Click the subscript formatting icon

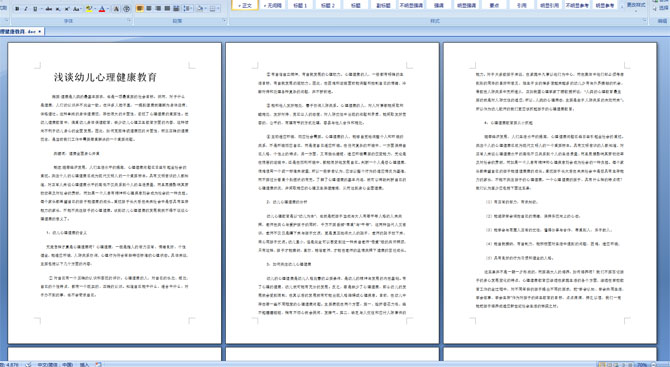(58, 9)
